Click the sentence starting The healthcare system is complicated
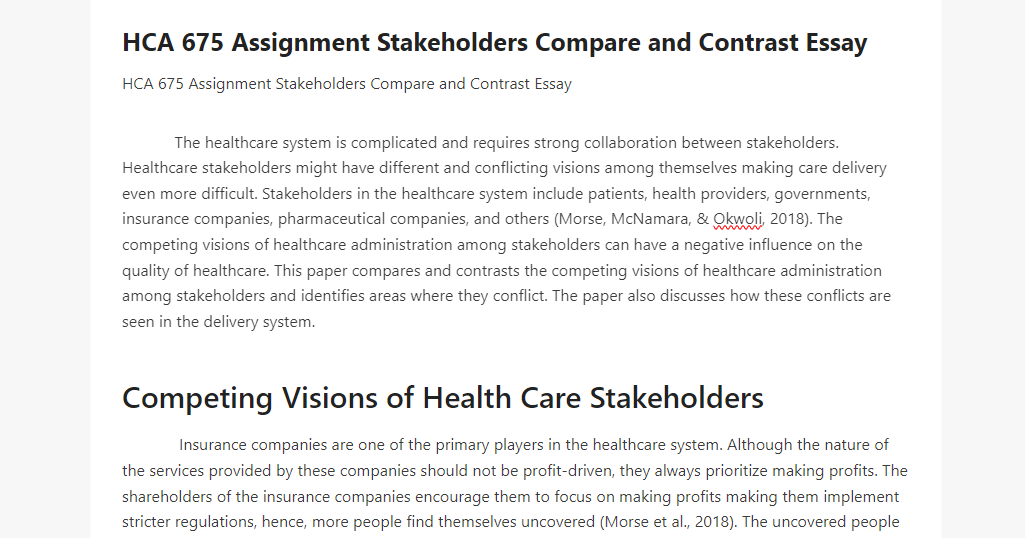 point(507,143)
